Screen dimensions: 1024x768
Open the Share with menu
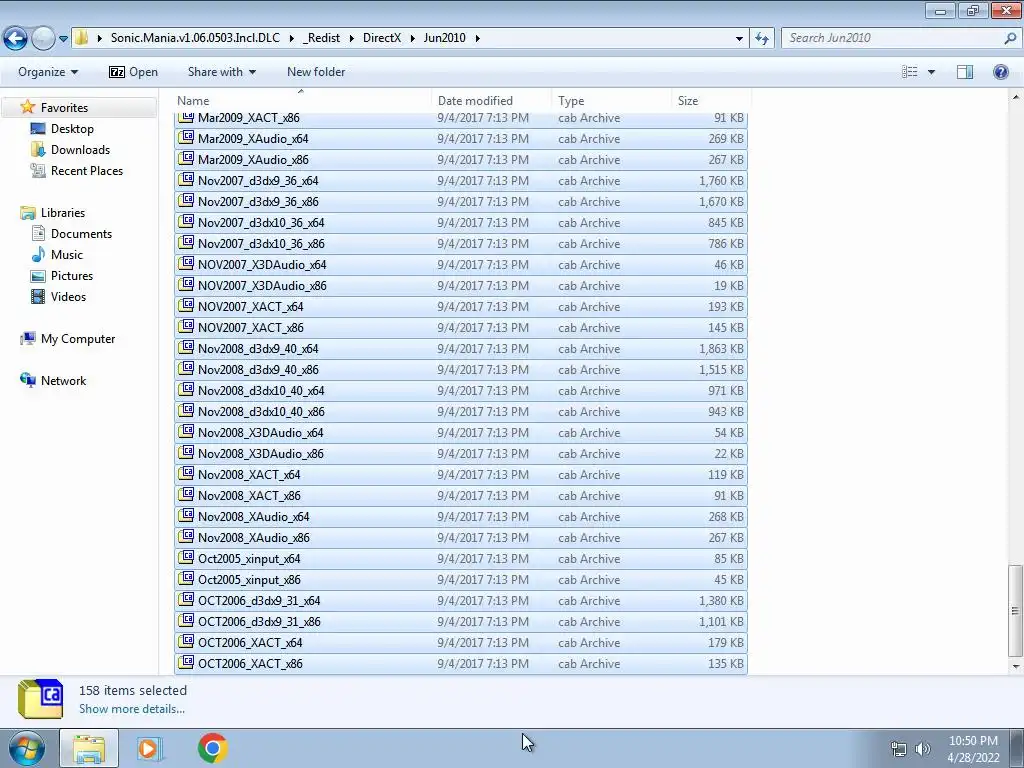click(x=221, y=72)
